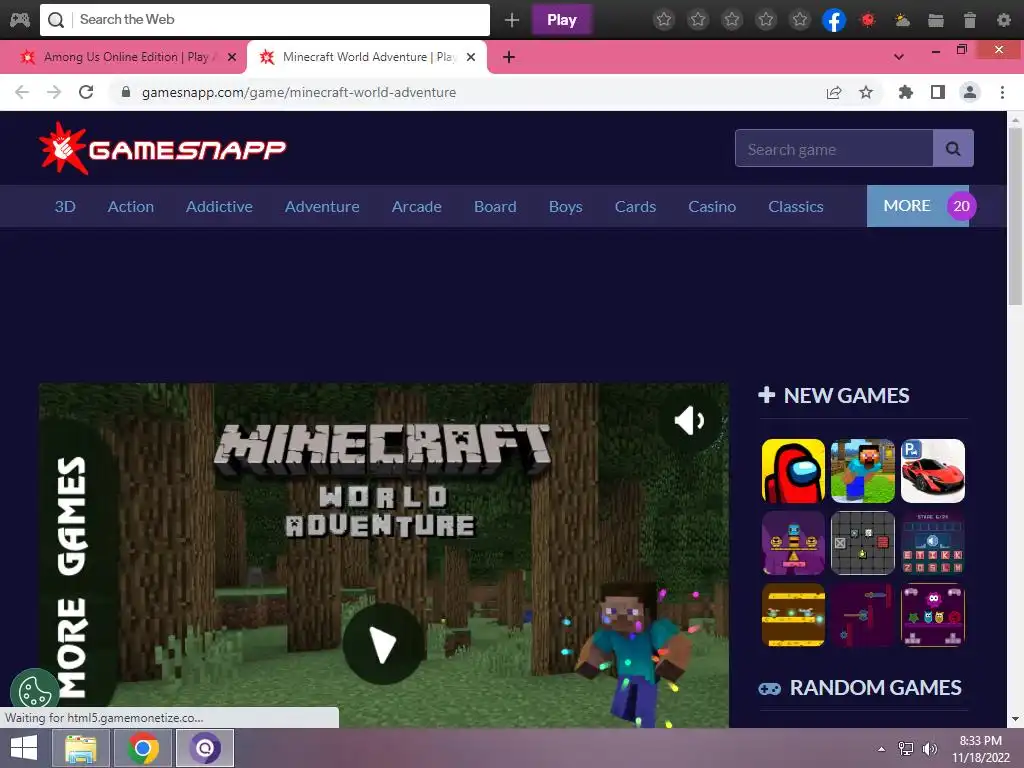1024x768 pixels.
Task: Open the user profile icon
Action: coord(970,92)
